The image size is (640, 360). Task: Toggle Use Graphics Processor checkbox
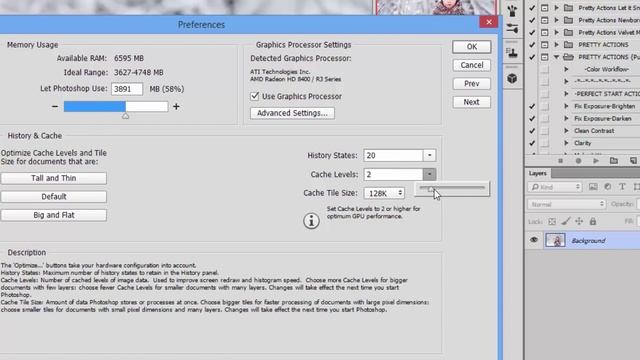click(x=255, y=96)
